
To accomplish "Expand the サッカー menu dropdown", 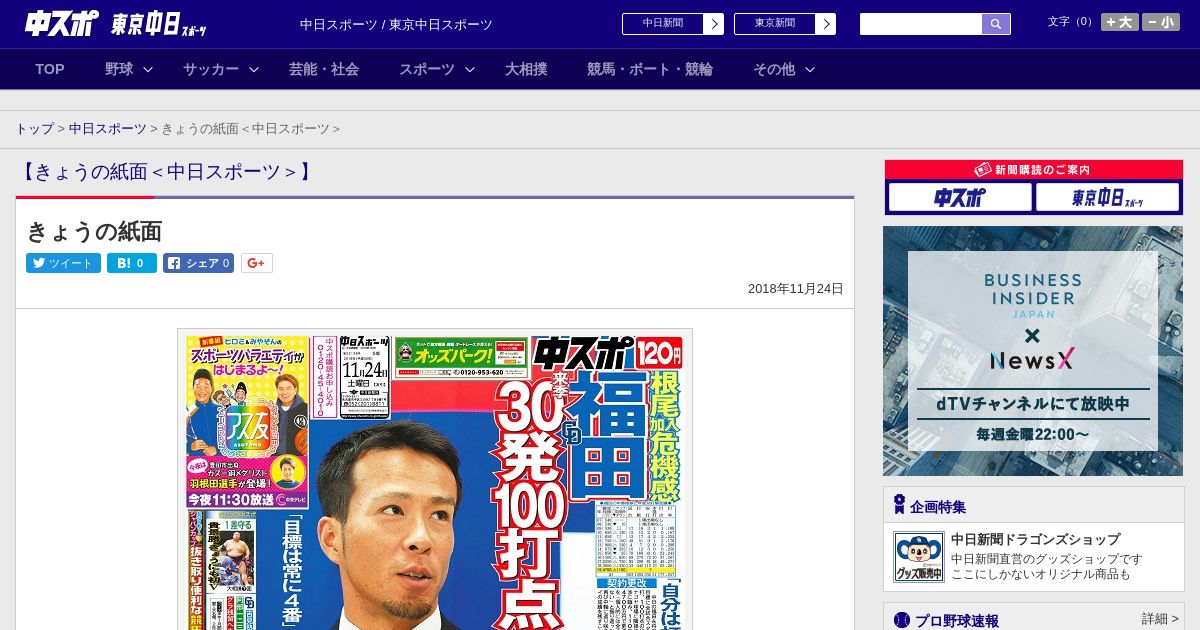I will pyautogui.click(x=220, y=69).
